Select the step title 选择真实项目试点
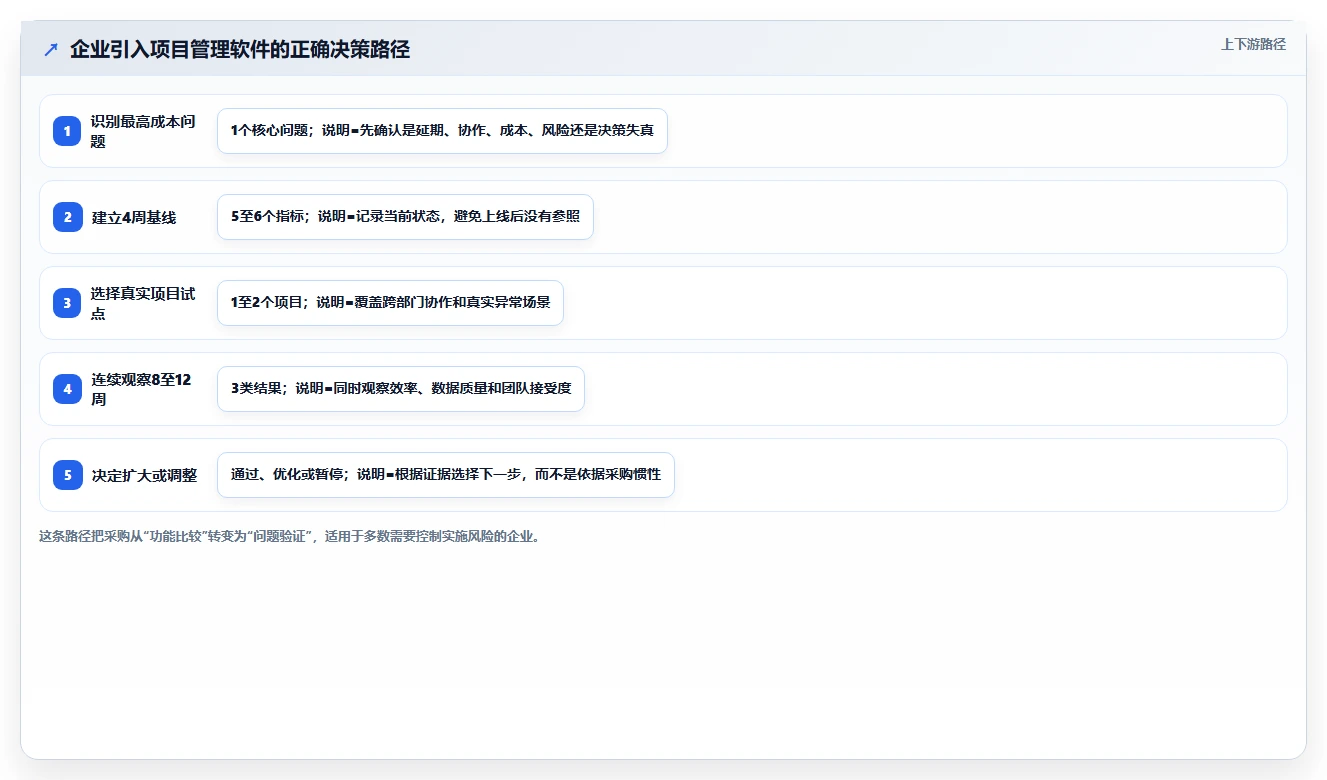Image resolution: width=1327 pixels, height=780 pixels. coord(143,303)
